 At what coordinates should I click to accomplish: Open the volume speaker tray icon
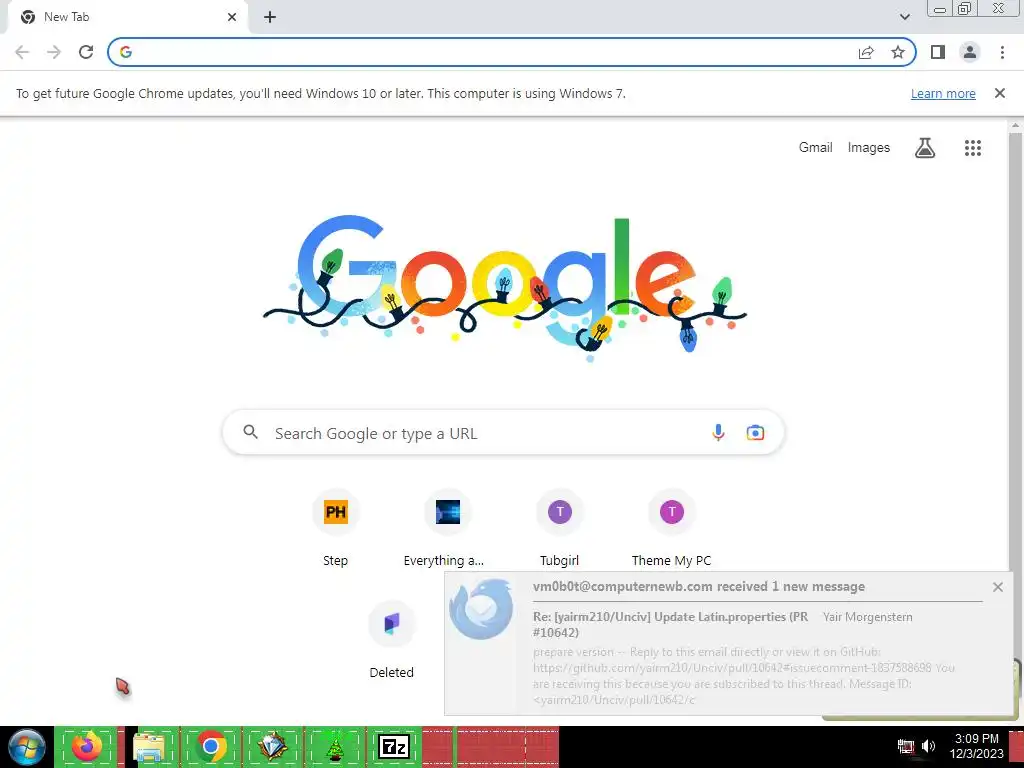tap(928, 746)
